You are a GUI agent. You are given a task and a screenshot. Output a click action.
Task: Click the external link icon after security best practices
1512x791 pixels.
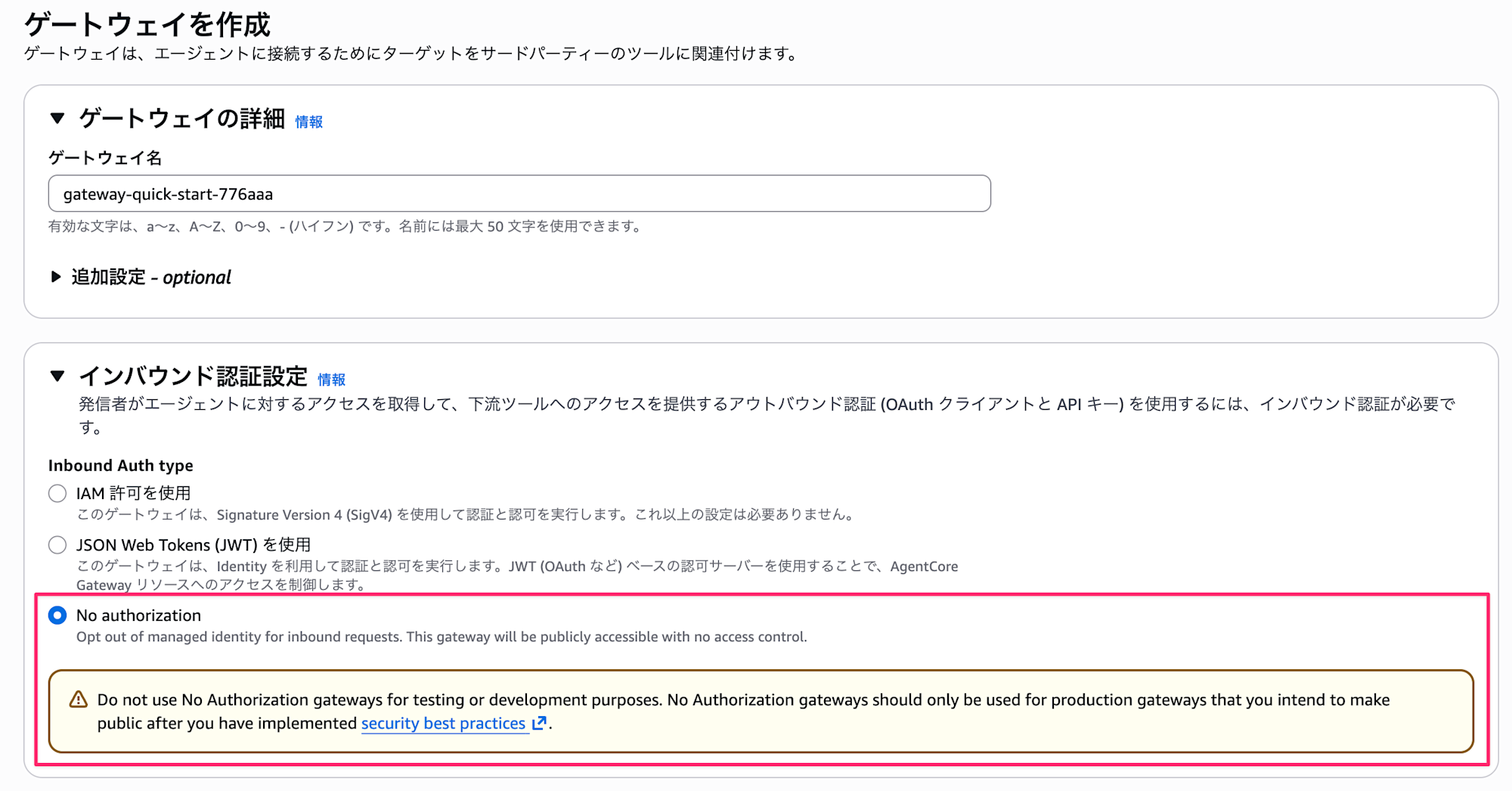pos(539,723)
